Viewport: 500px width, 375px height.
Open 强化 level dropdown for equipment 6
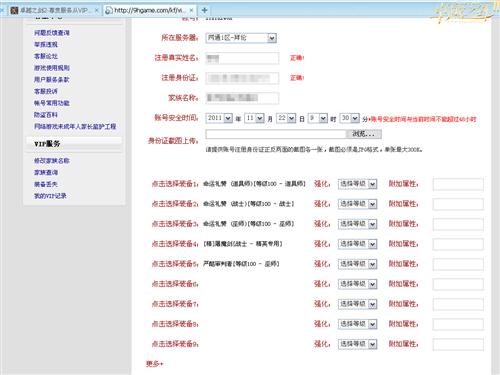(357, 284)
